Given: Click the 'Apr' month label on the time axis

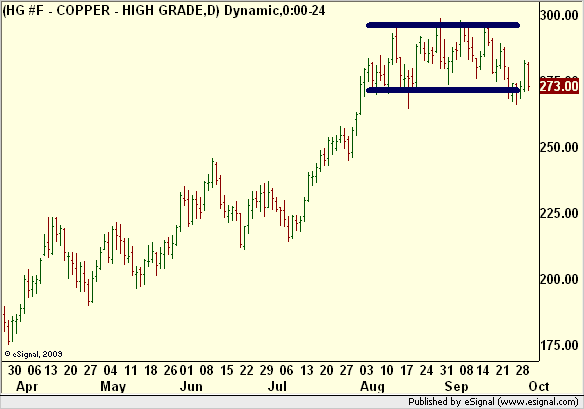Looking at the screenshot, I should (x=27, y=386).
